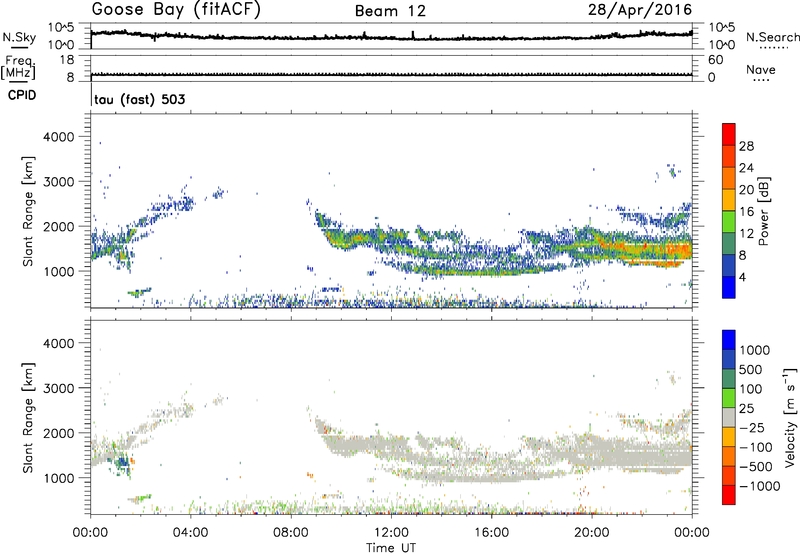Click the '12:00' time tick label

click(x=391, y=533)
